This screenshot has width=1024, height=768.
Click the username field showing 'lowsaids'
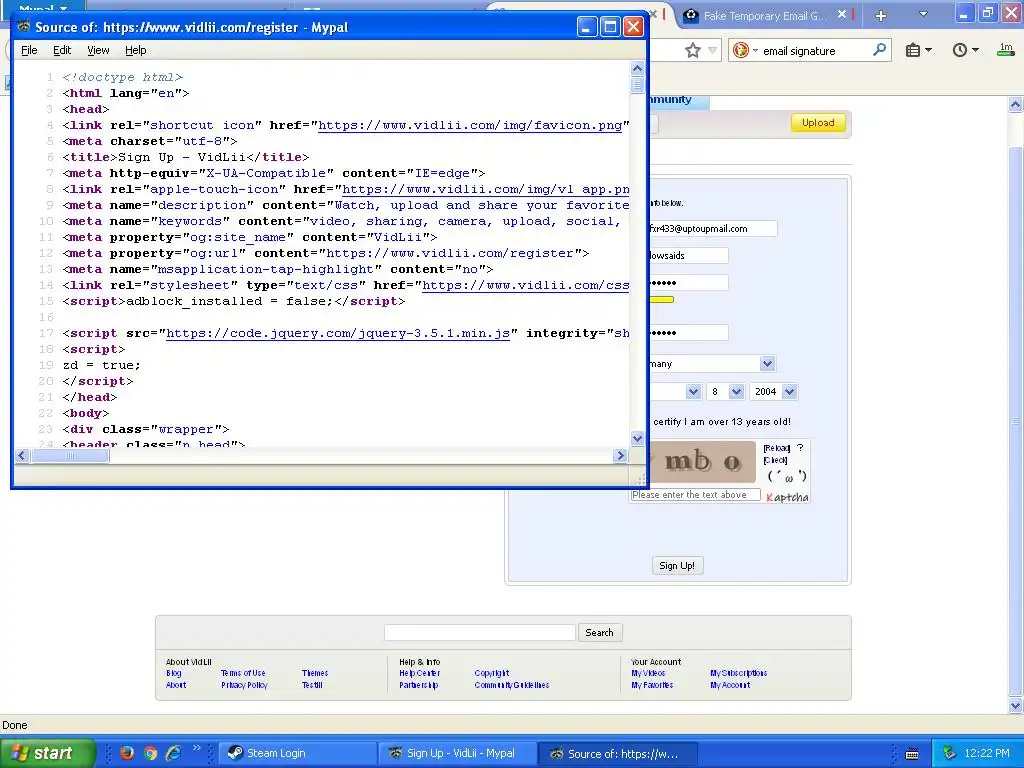point(688,255)
